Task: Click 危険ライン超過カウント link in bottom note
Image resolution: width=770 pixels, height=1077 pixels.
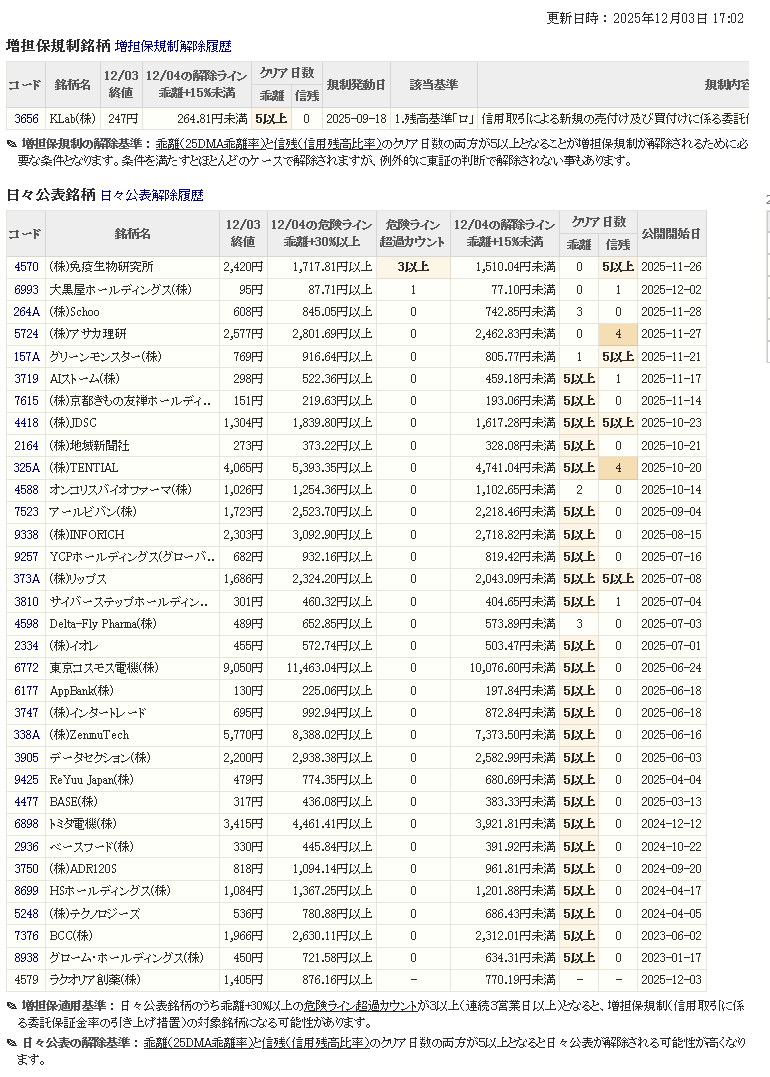Action: click(361, 1006)
